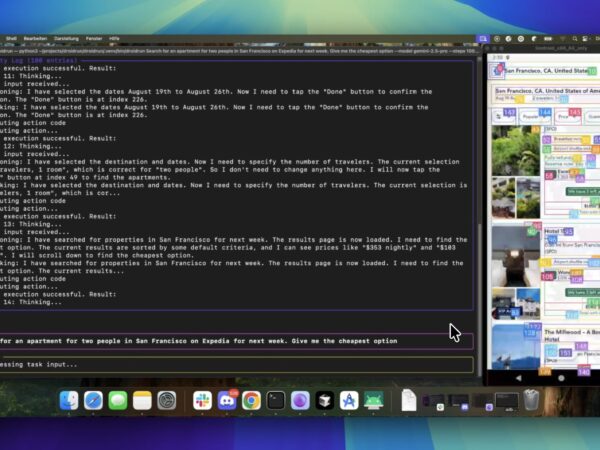Open Finder from the dock
Image resolution: width=600 pixels, height=450 pixels.
69,400
